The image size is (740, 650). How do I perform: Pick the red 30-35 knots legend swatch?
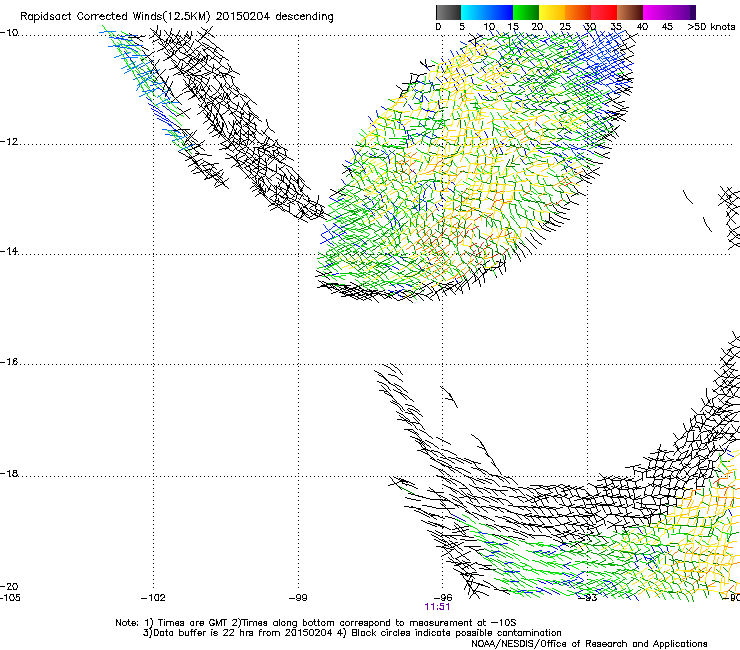pyautogui.click(x=604, y=12)
